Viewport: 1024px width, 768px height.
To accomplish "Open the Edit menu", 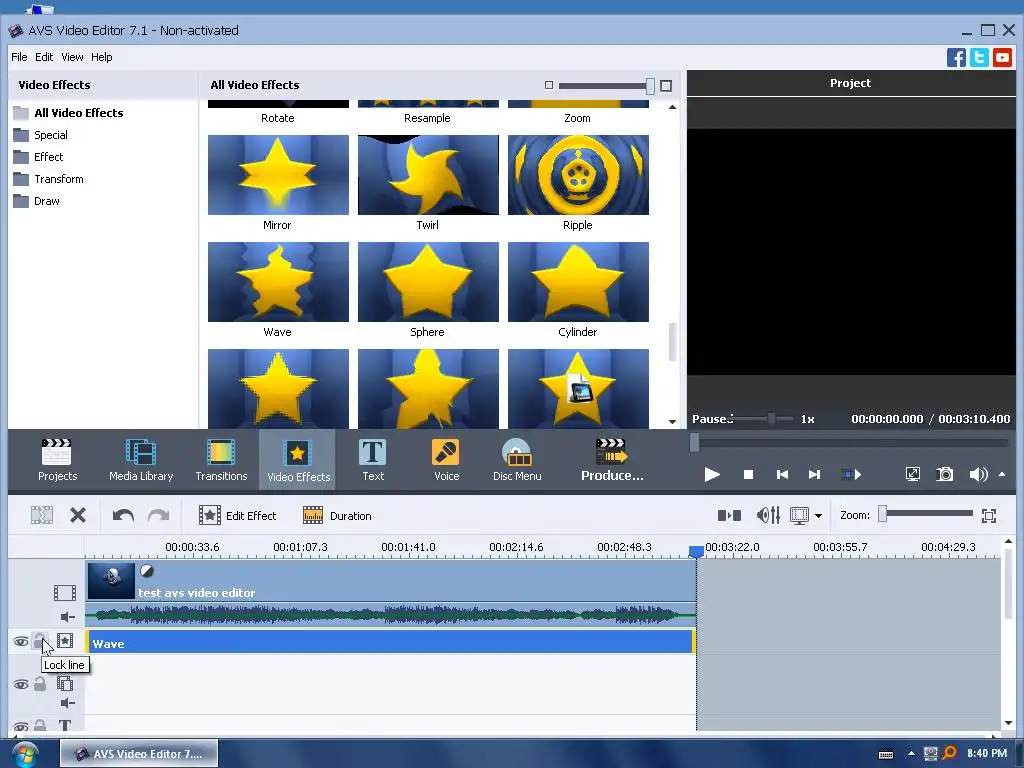I will coord(44,57).
